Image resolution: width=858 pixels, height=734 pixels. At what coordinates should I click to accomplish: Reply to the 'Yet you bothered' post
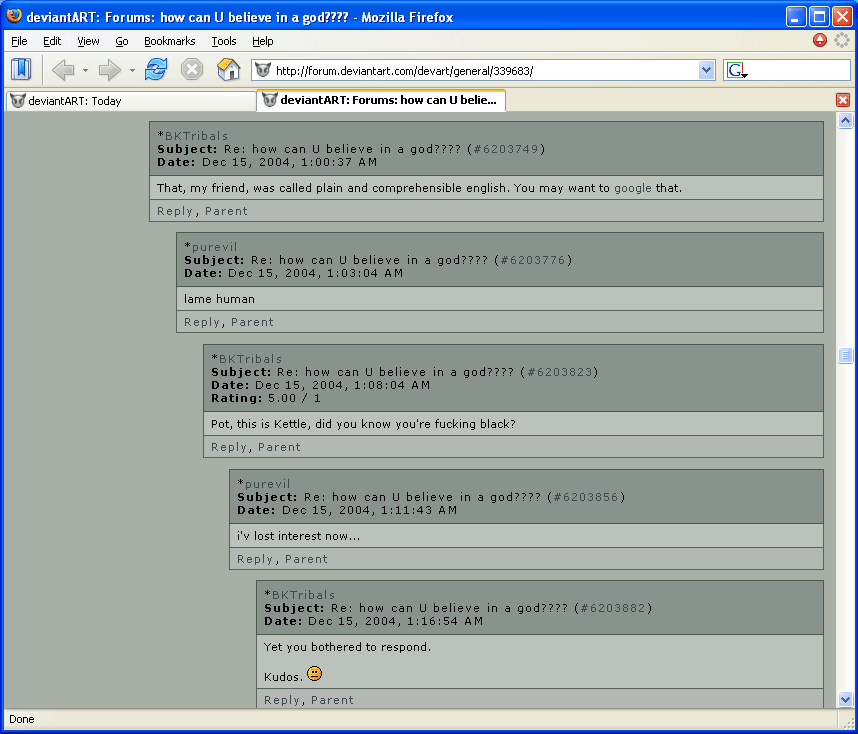[282, 700]
